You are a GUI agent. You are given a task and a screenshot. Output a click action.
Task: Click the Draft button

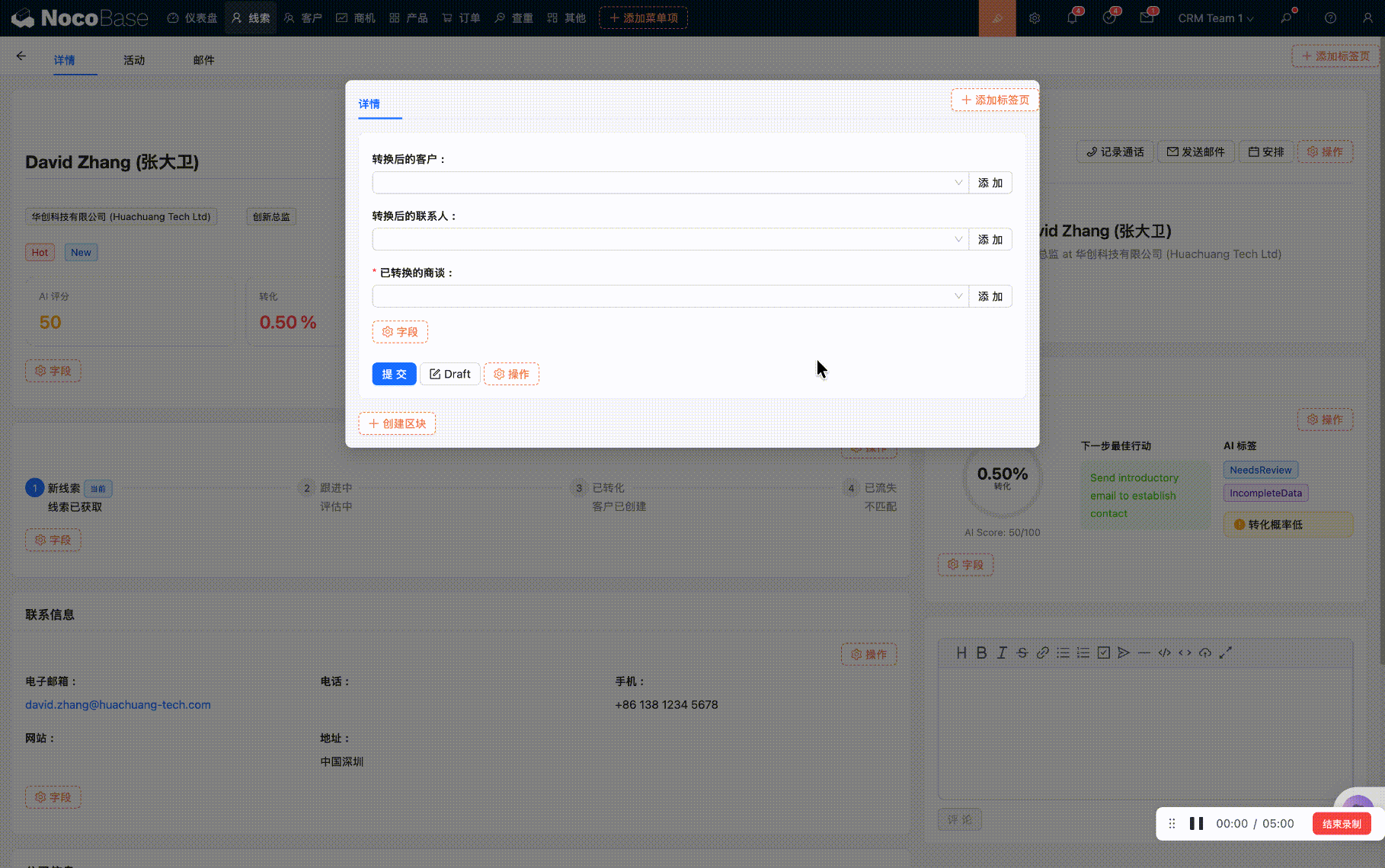click(449, 374)
